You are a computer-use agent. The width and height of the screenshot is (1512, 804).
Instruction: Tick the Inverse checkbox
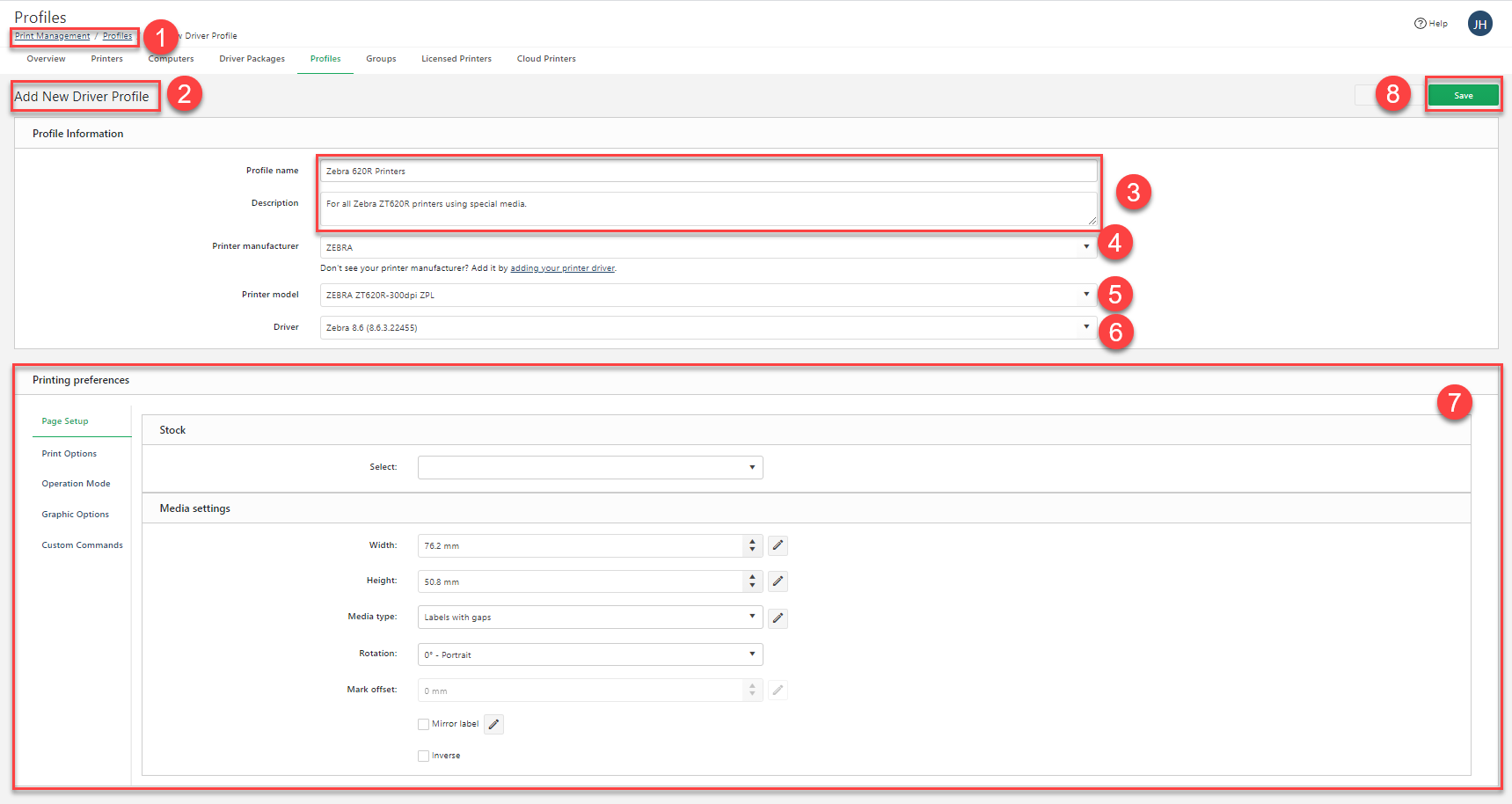click(424, 756)
